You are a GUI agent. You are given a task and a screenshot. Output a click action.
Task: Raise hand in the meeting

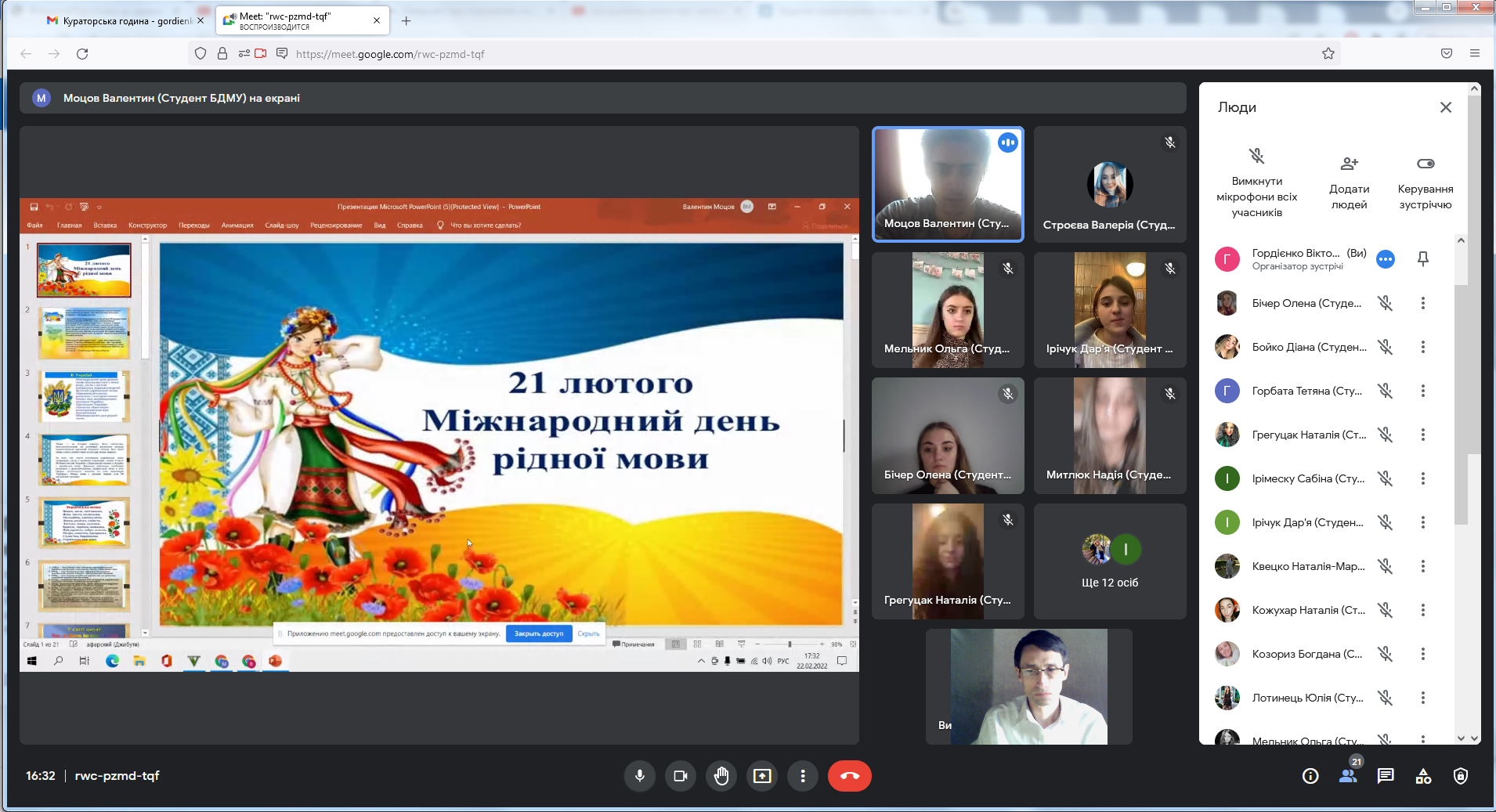click(721, 776)
